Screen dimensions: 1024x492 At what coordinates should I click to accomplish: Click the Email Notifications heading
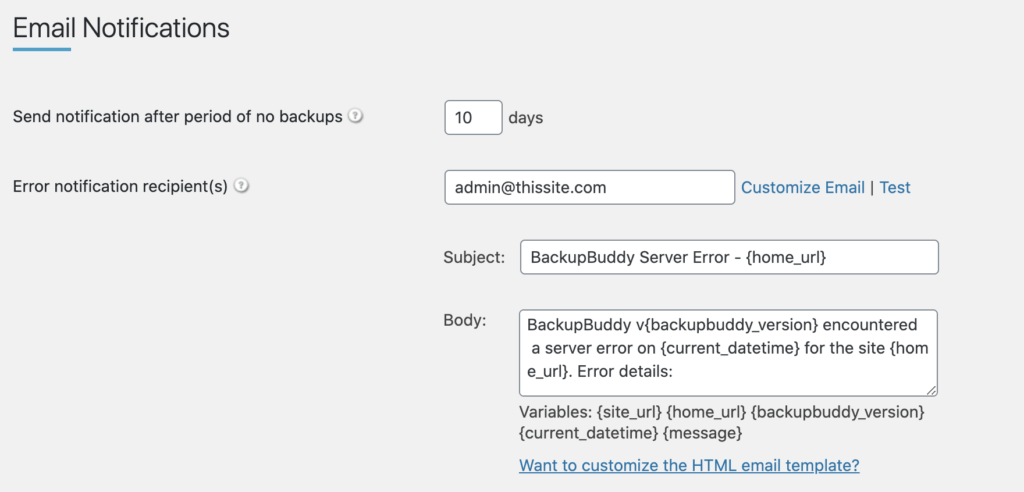pyautogui.click(x=121, y=29)
